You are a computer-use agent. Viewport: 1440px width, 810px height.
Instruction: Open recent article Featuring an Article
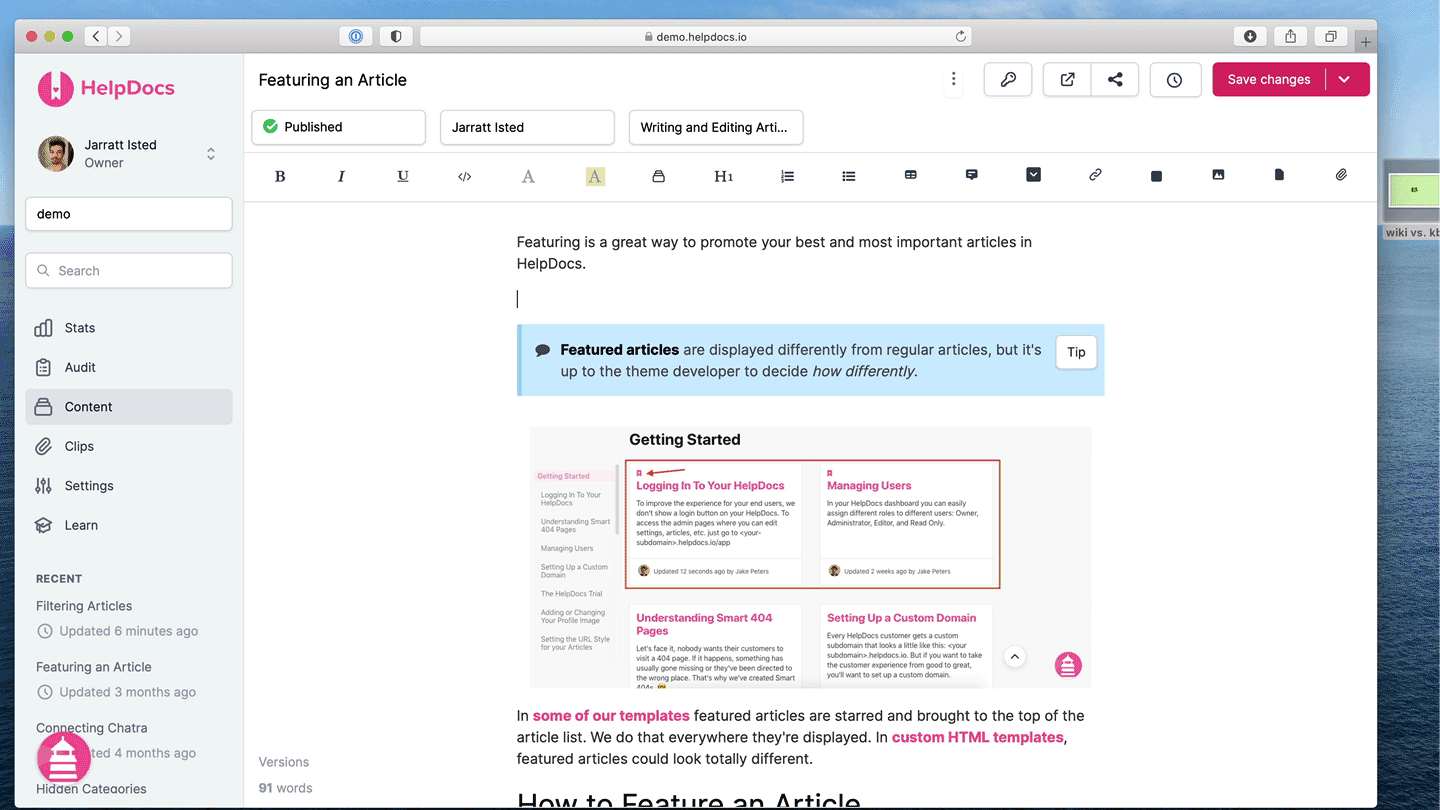[94, 667]
